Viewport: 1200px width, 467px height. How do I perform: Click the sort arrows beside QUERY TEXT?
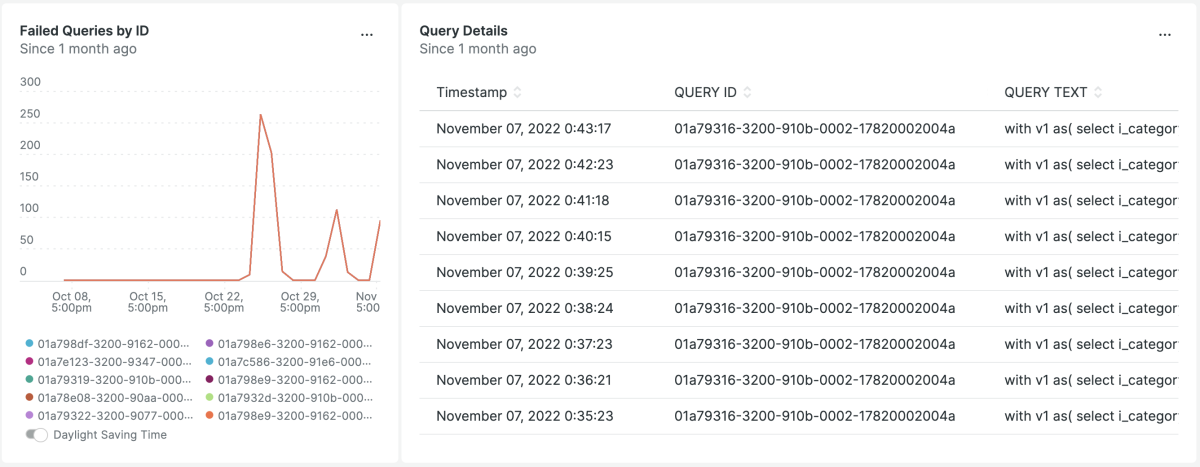pos(1098,93)
